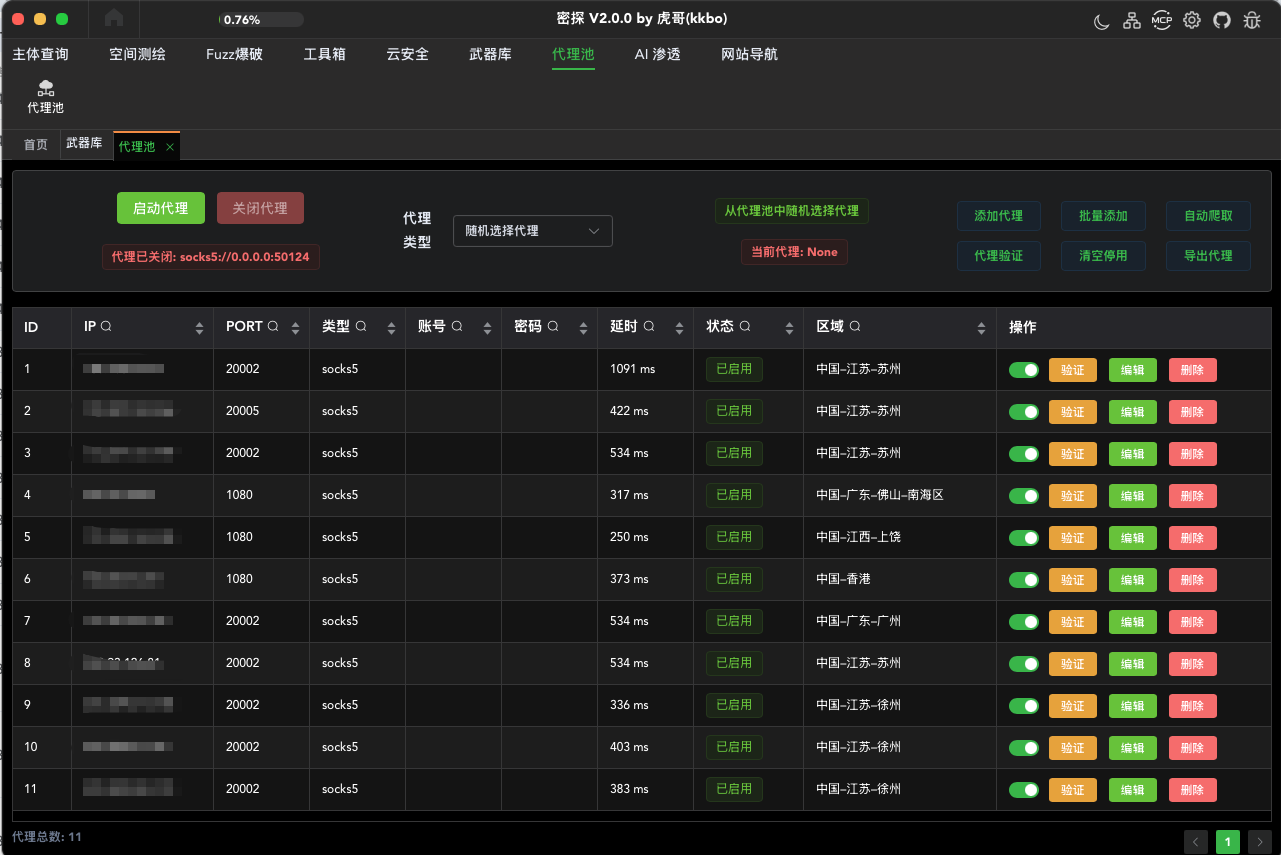Click 验证 button in row 10

[x=1073, y=748]
